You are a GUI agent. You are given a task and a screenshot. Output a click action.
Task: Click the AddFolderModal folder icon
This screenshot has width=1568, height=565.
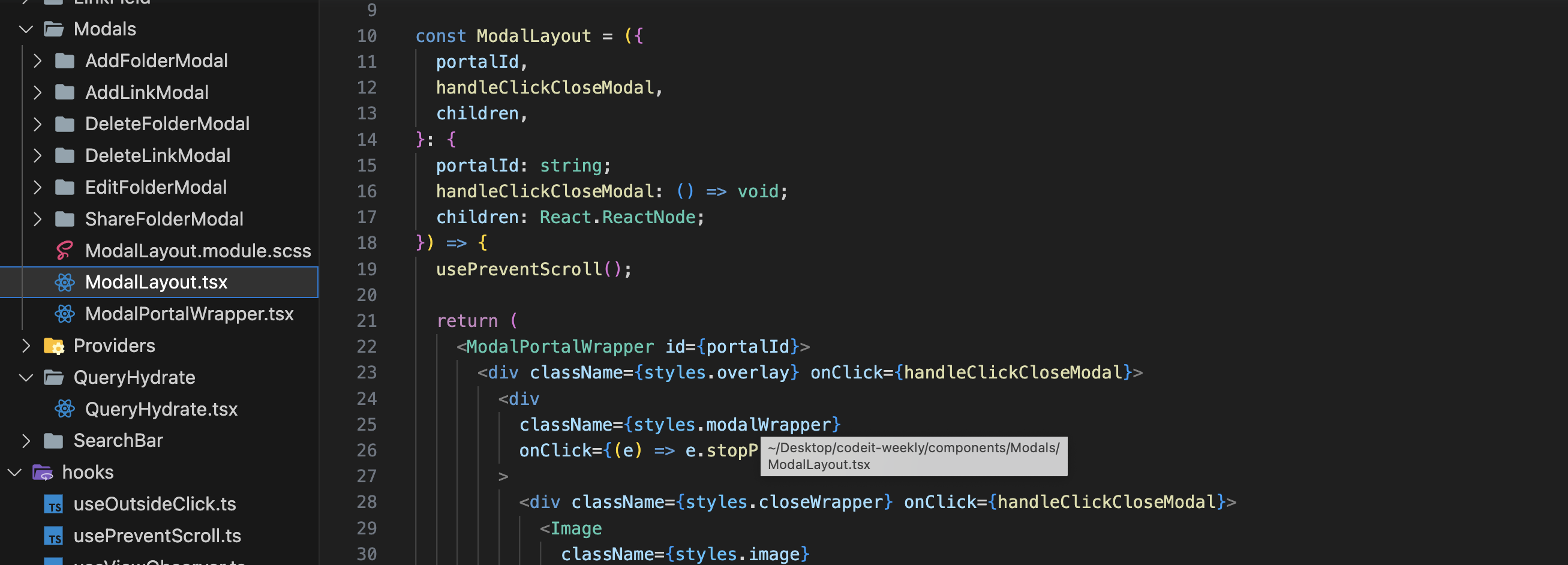(65, 61)
